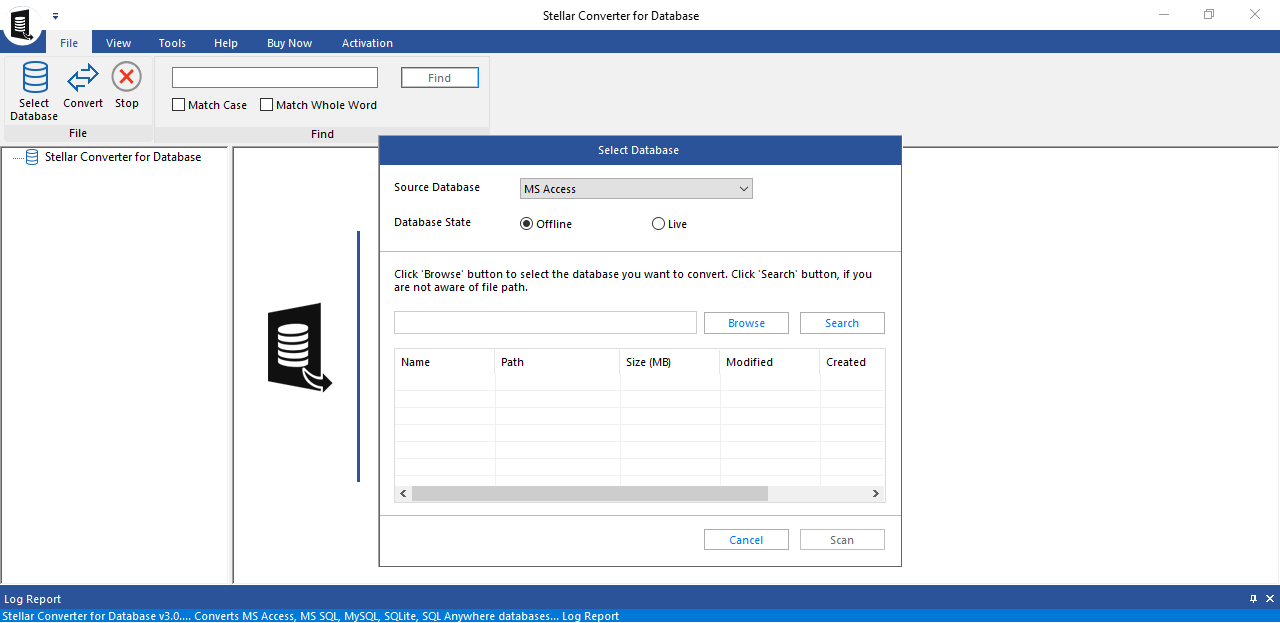Click the Browse button
Screen dimensions: 1280x623
point(746,323)
